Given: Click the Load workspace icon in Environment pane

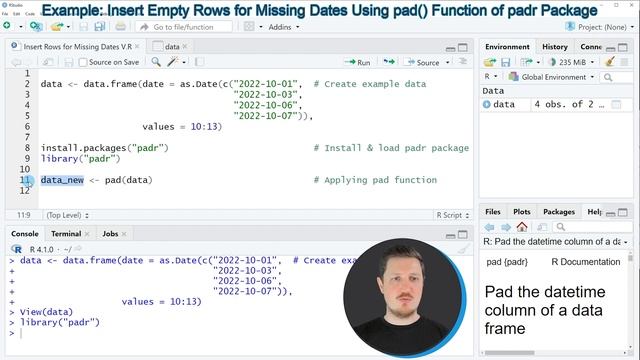Looking at the screenshot, I should coord(490,62).
